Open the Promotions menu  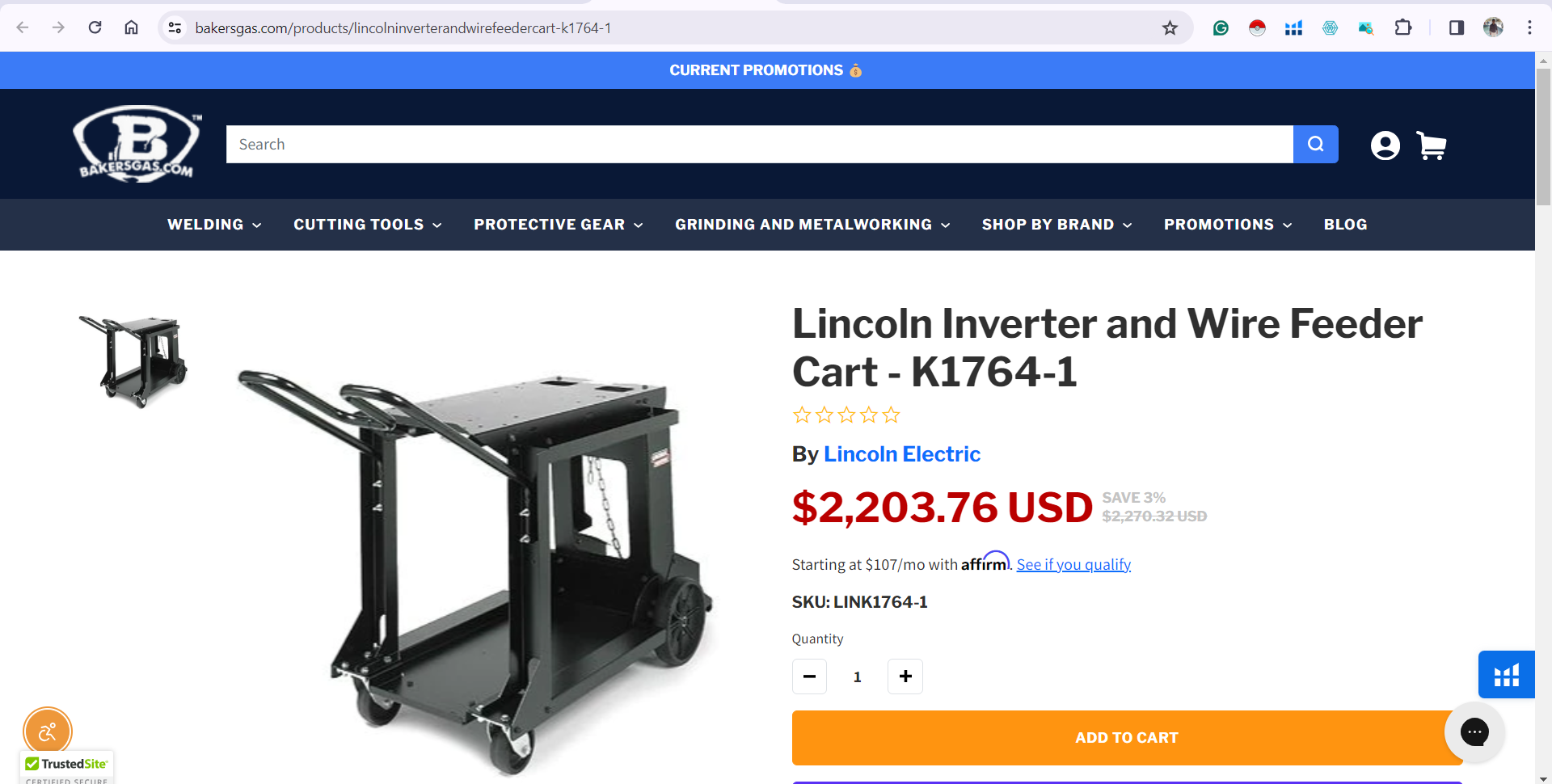point(1228,225)
